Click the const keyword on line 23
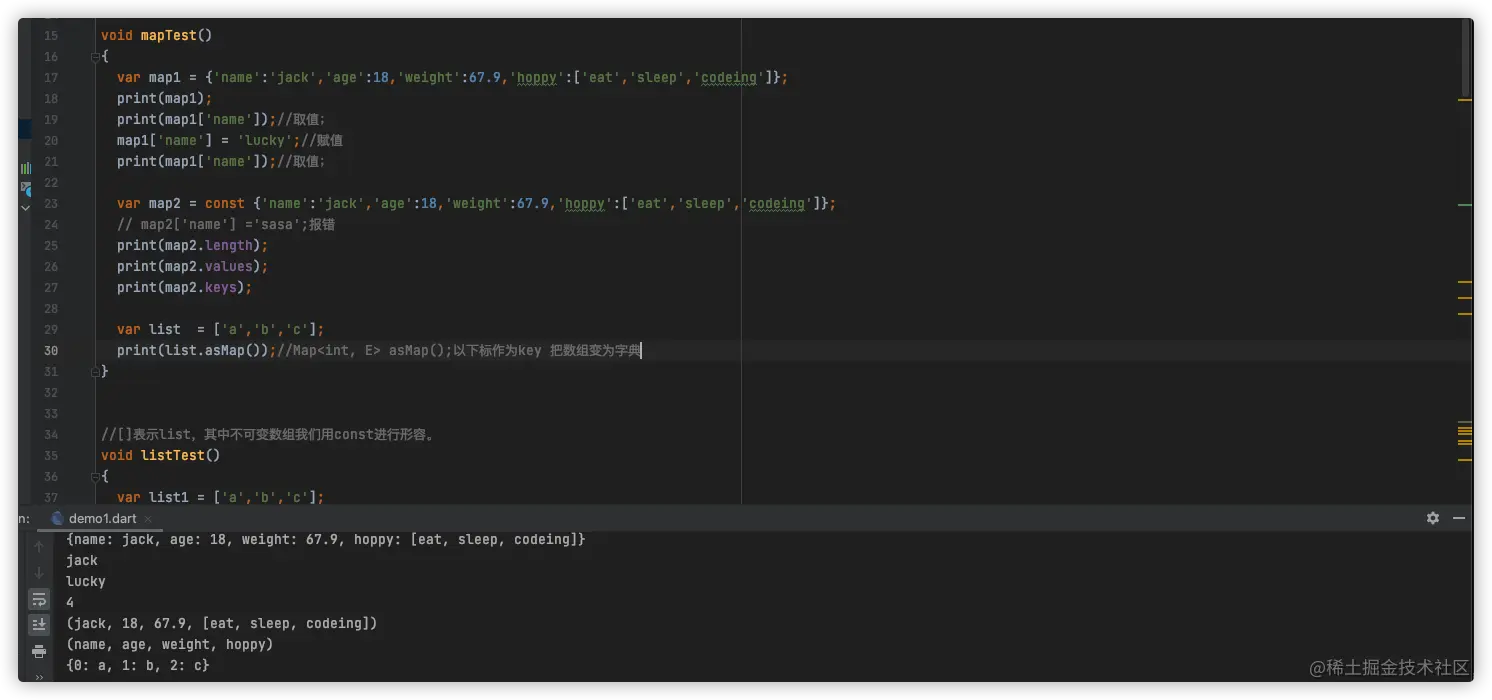This screenshot has width=1492, height=700. tap(225, 203)
